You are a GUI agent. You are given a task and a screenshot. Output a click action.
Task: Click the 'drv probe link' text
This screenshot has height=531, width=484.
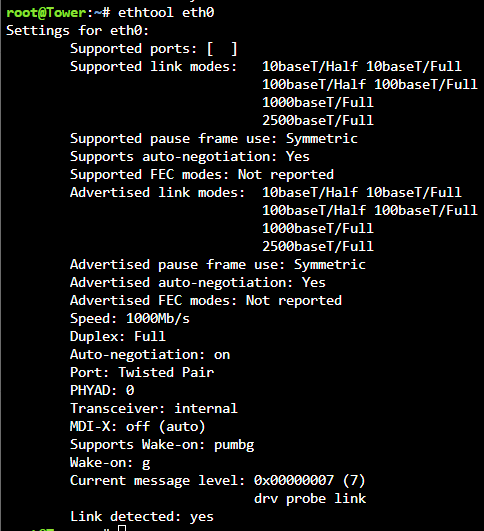tap(310, 498)
